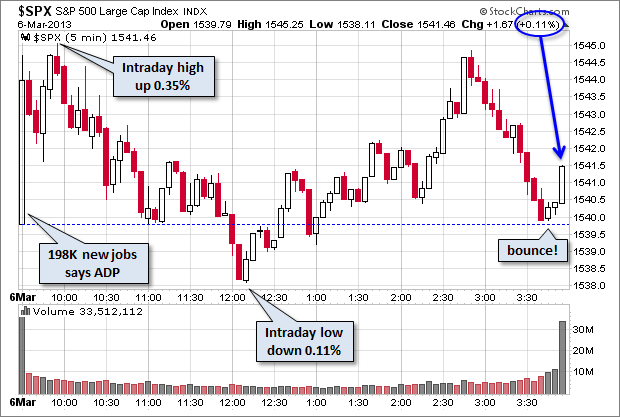Select the 'Intraday low down 0.11%' callout

click(x=310, y=341)
